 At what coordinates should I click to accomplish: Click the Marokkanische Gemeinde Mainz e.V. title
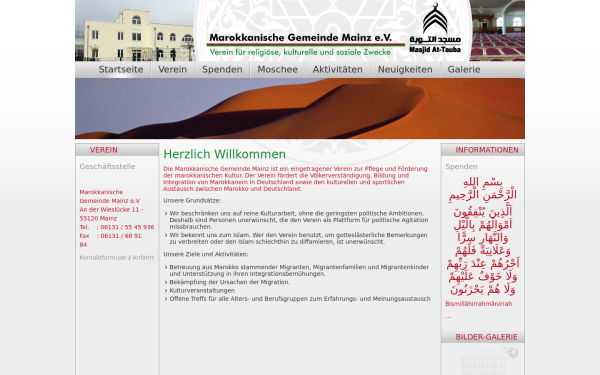pos(300,38)
